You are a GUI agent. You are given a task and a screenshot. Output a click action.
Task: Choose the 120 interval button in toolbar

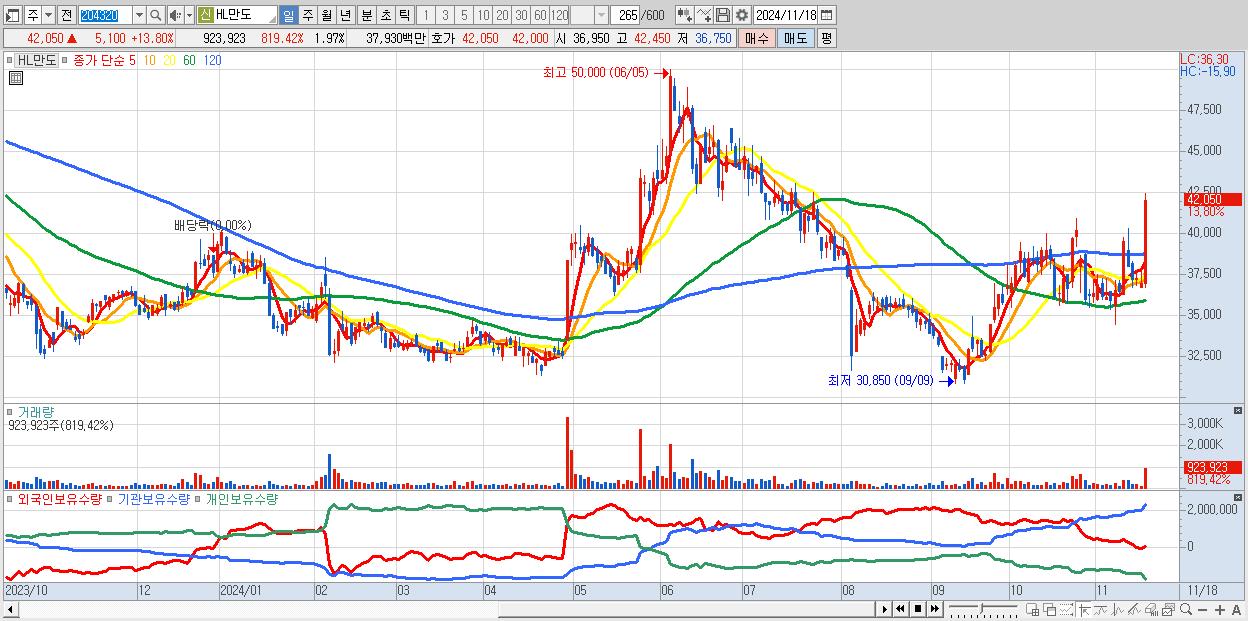[559, 15]
